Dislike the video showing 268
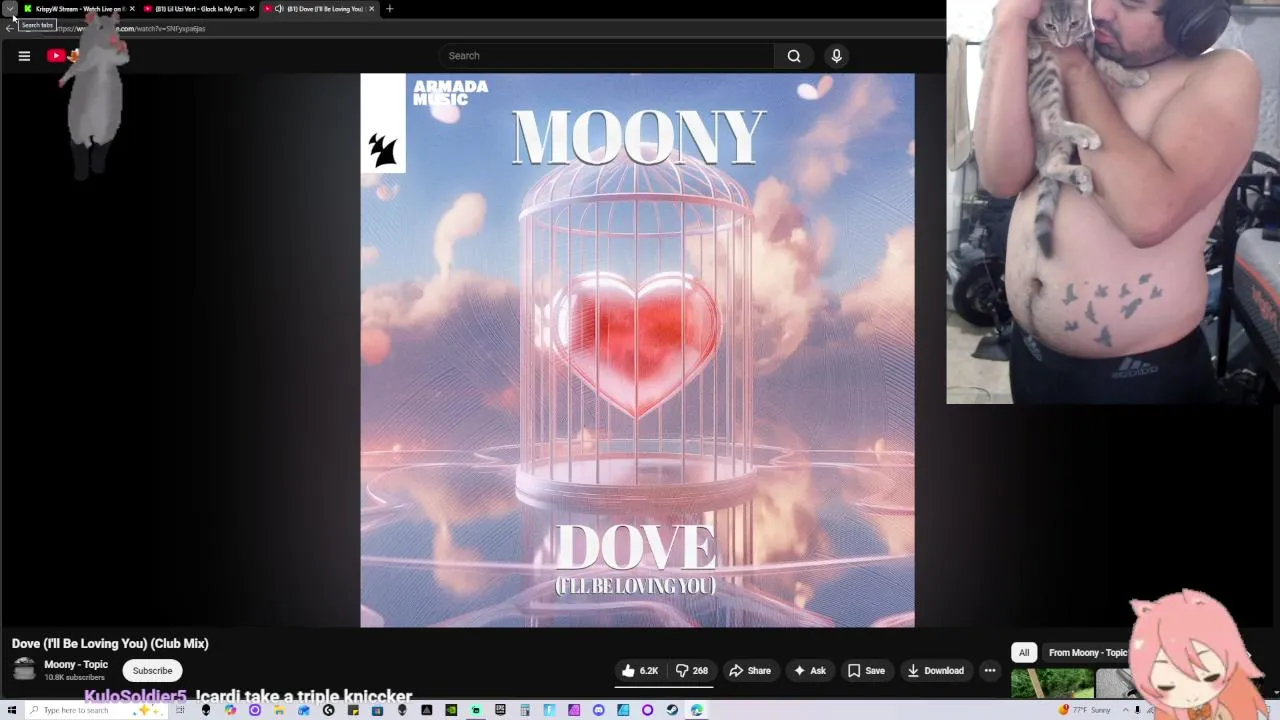Image resolution: width=1280 pixels, height=720 pixels. click(x=691, y=670)
